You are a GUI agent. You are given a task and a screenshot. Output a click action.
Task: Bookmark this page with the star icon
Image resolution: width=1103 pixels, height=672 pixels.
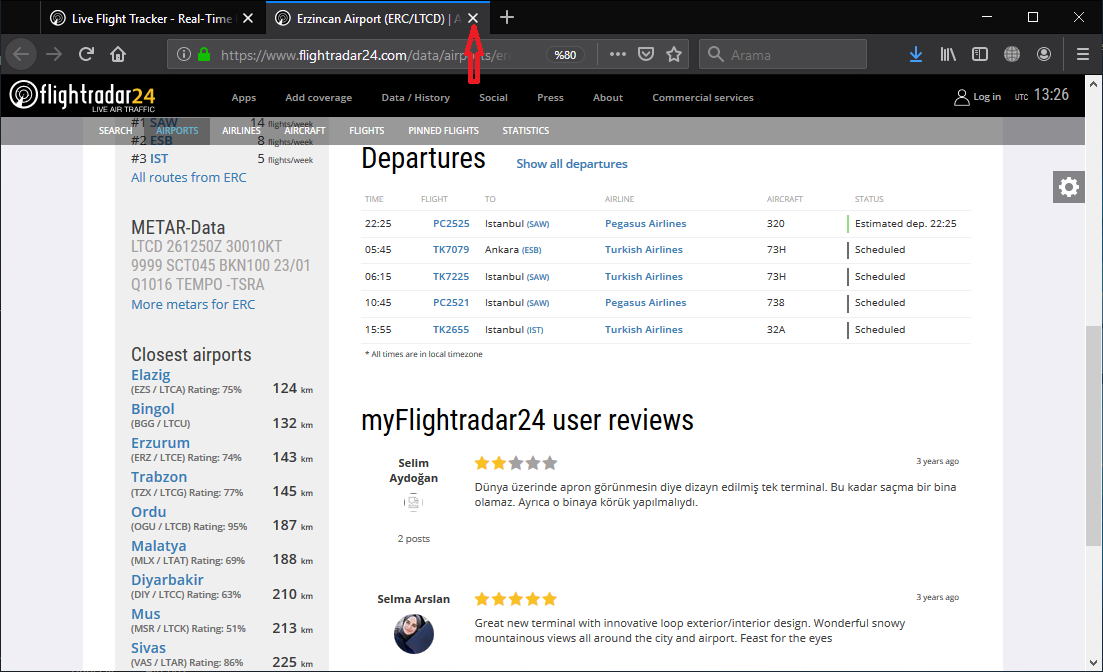[x=674, y=54]
